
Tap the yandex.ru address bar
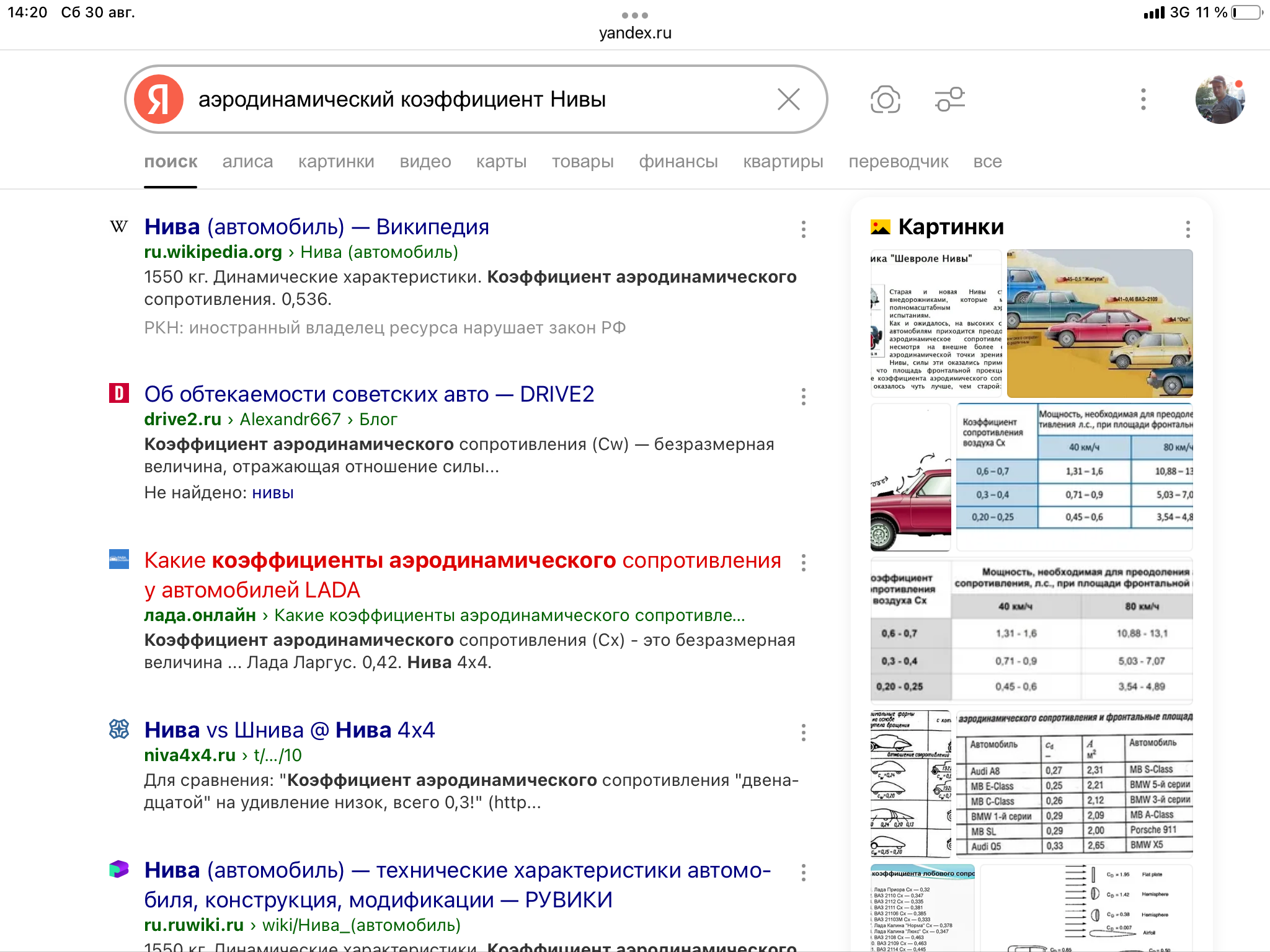pos(635,33)
